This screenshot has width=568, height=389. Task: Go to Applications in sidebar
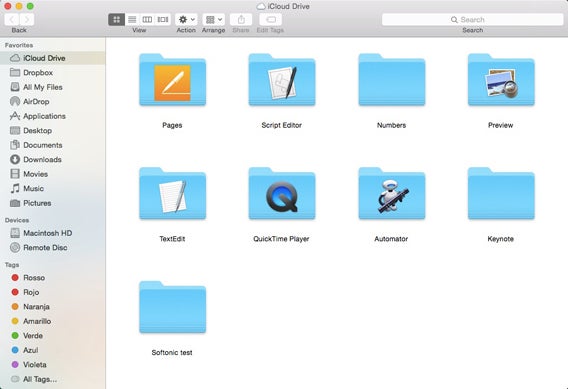pyautogui.click(x=53, y=116)
